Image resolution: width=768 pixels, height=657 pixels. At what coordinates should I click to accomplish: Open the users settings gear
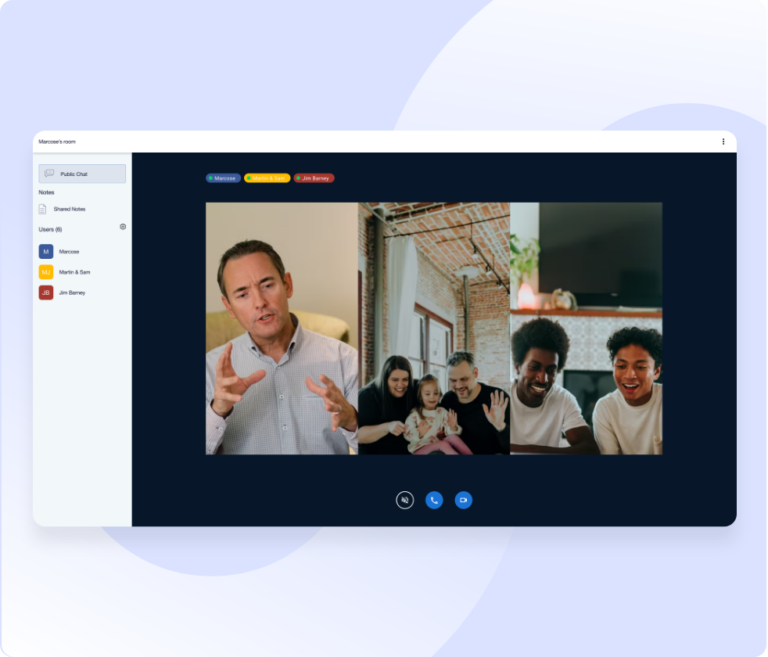[x=123, y=227]
